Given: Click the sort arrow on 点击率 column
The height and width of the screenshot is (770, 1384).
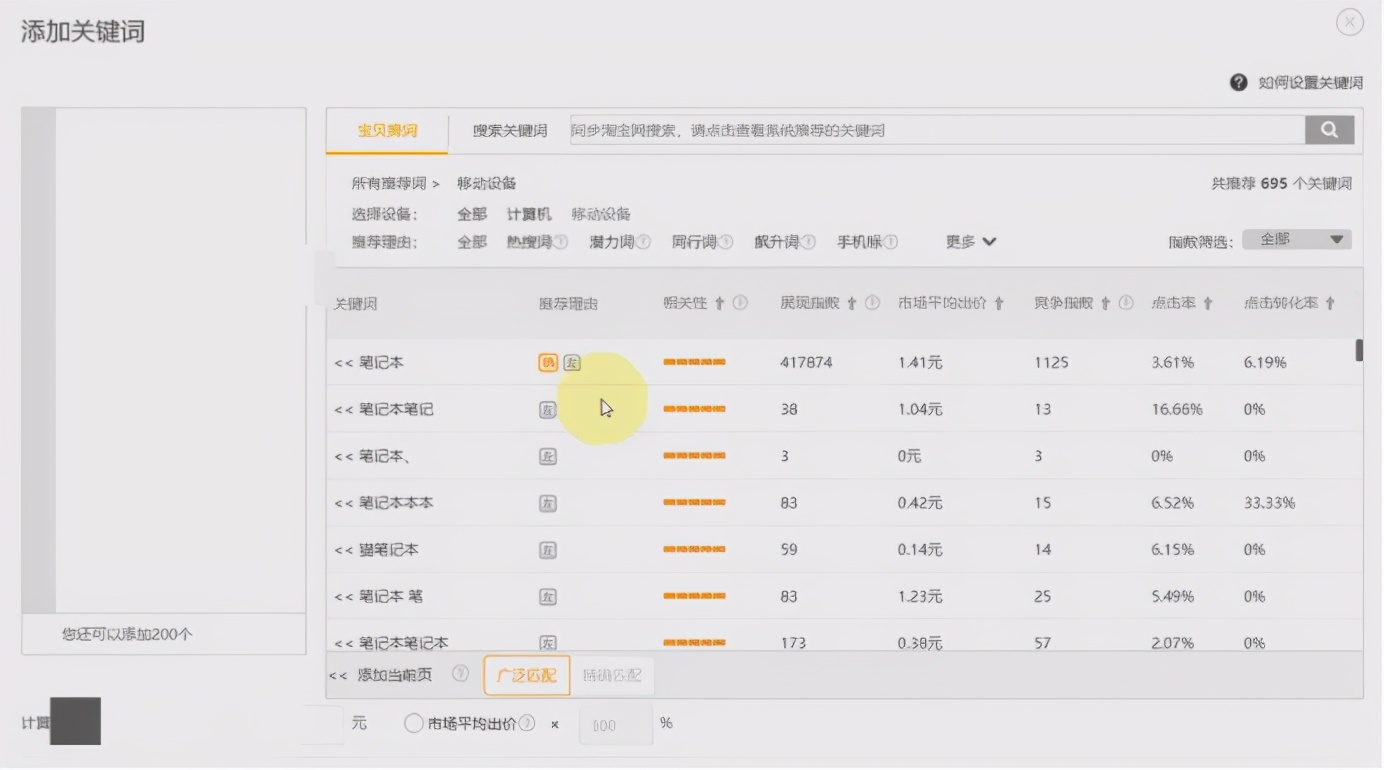Looking at the screenshot, I should tap(1205, 302).
